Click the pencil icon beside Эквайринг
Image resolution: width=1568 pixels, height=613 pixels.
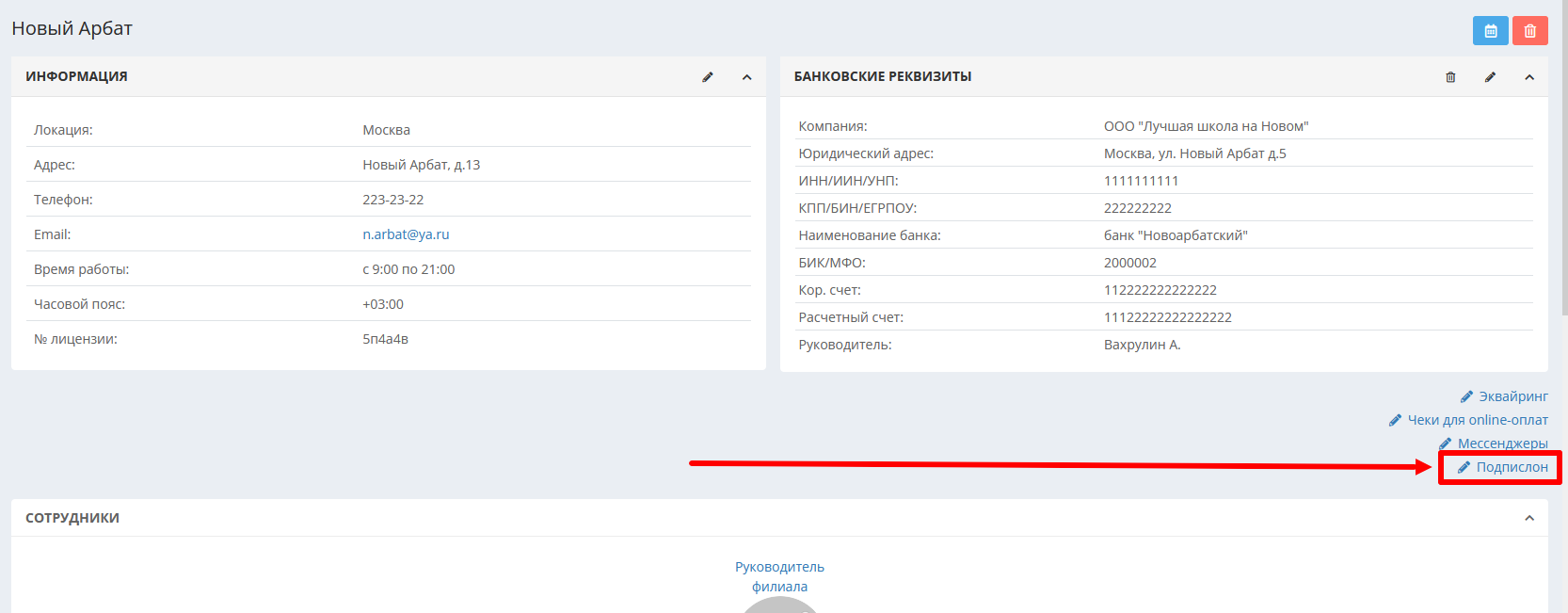(x=1466, y=396)
